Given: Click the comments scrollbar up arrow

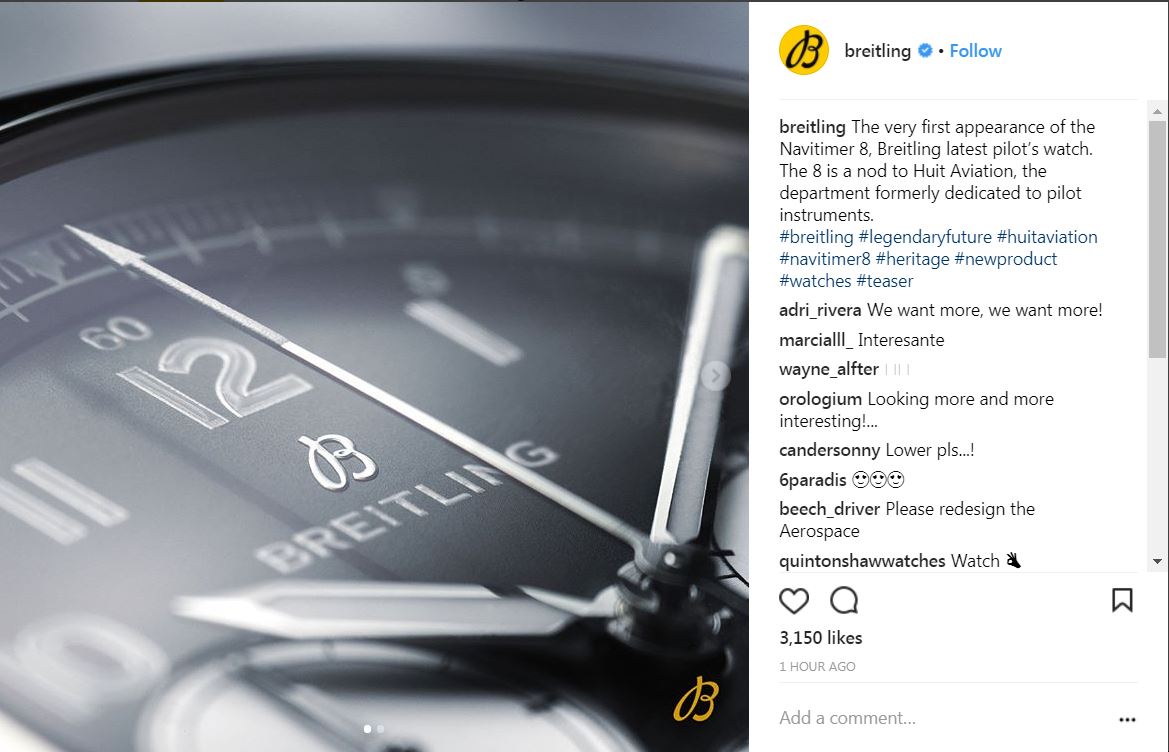Looking at the screenshot, I should point(1157,111).
